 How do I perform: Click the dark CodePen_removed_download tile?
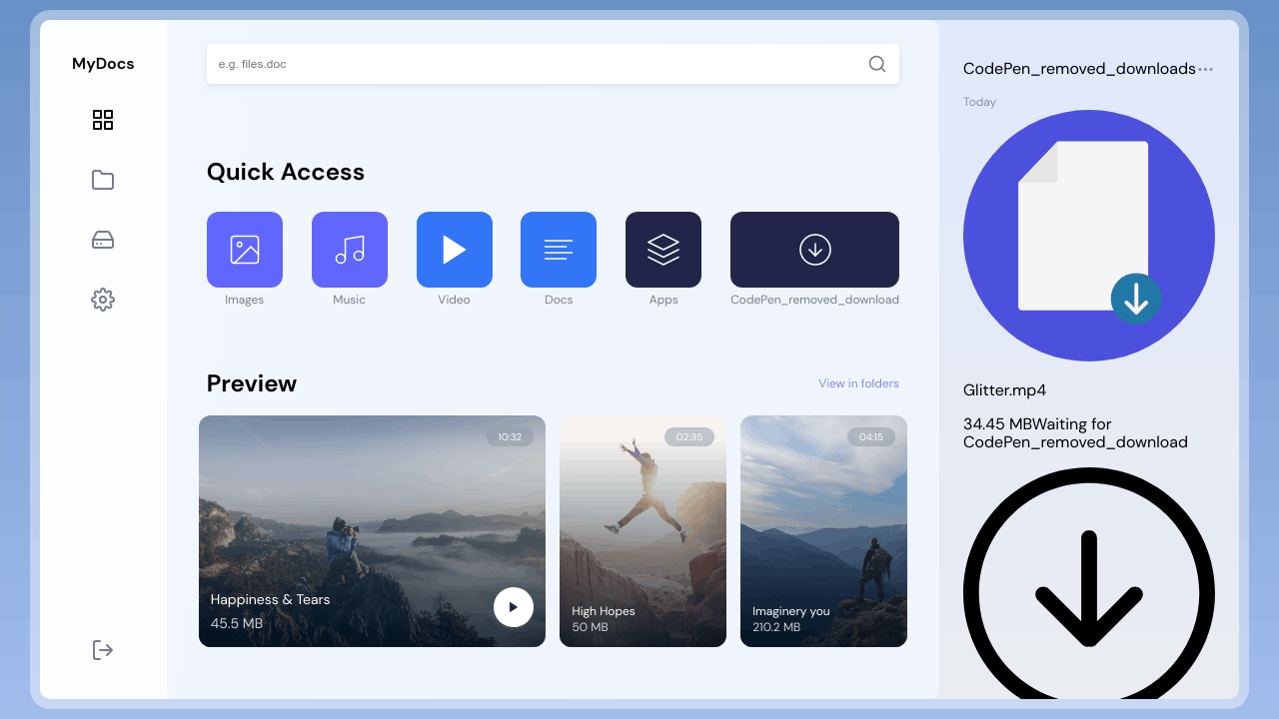tap(815, 249)
